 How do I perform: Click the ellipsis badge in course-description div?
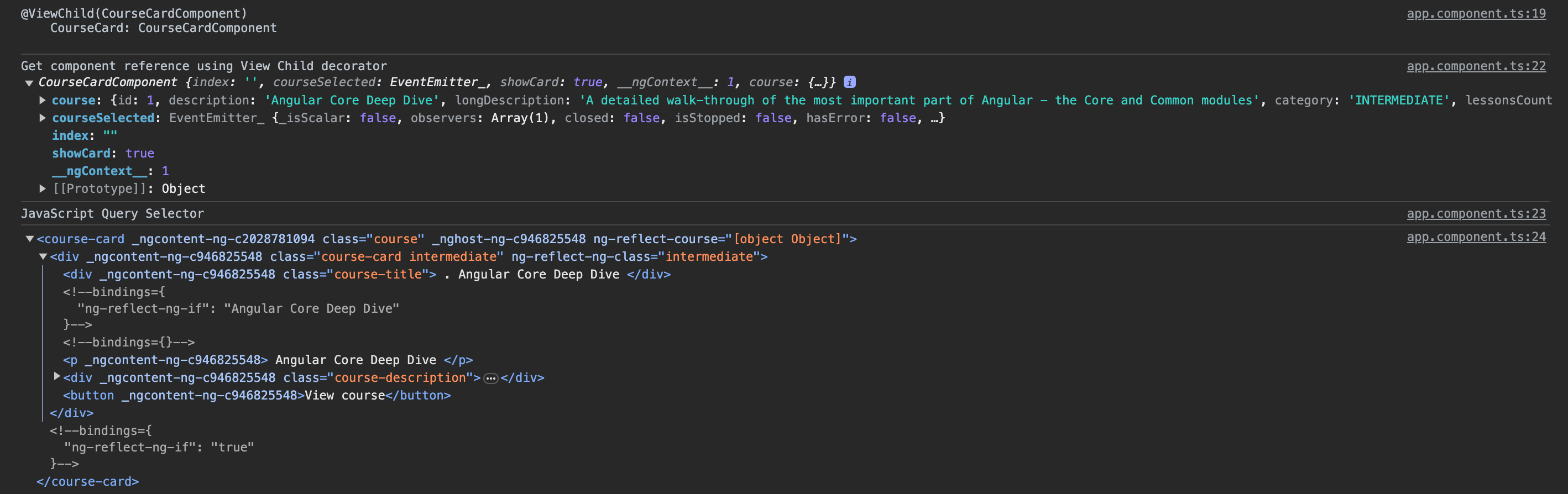(x=490, y=379)
